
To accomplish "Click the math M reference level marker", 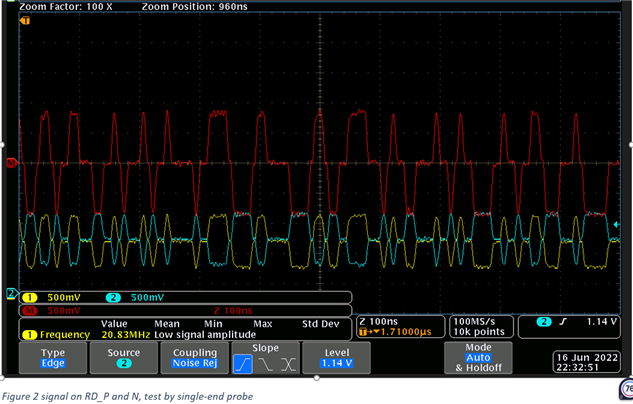I will point(11,163).
